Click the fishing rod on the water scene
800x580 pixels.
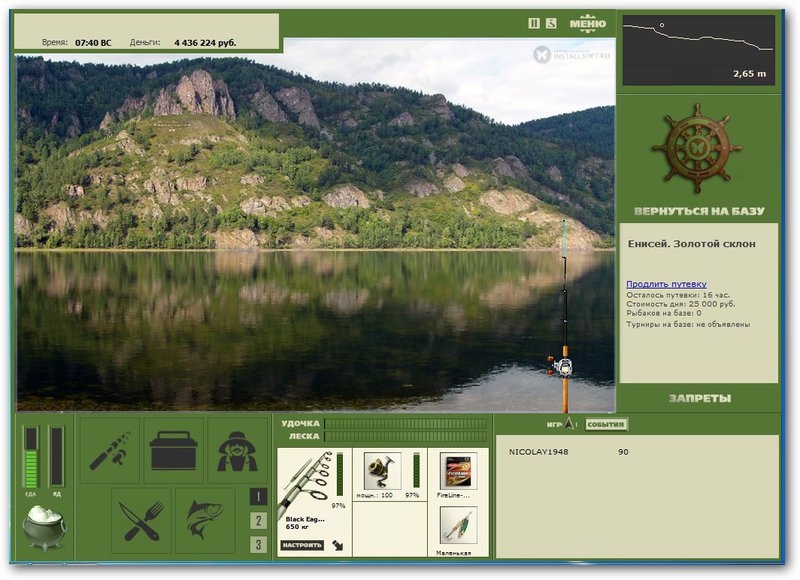click(x=565, y=316)
